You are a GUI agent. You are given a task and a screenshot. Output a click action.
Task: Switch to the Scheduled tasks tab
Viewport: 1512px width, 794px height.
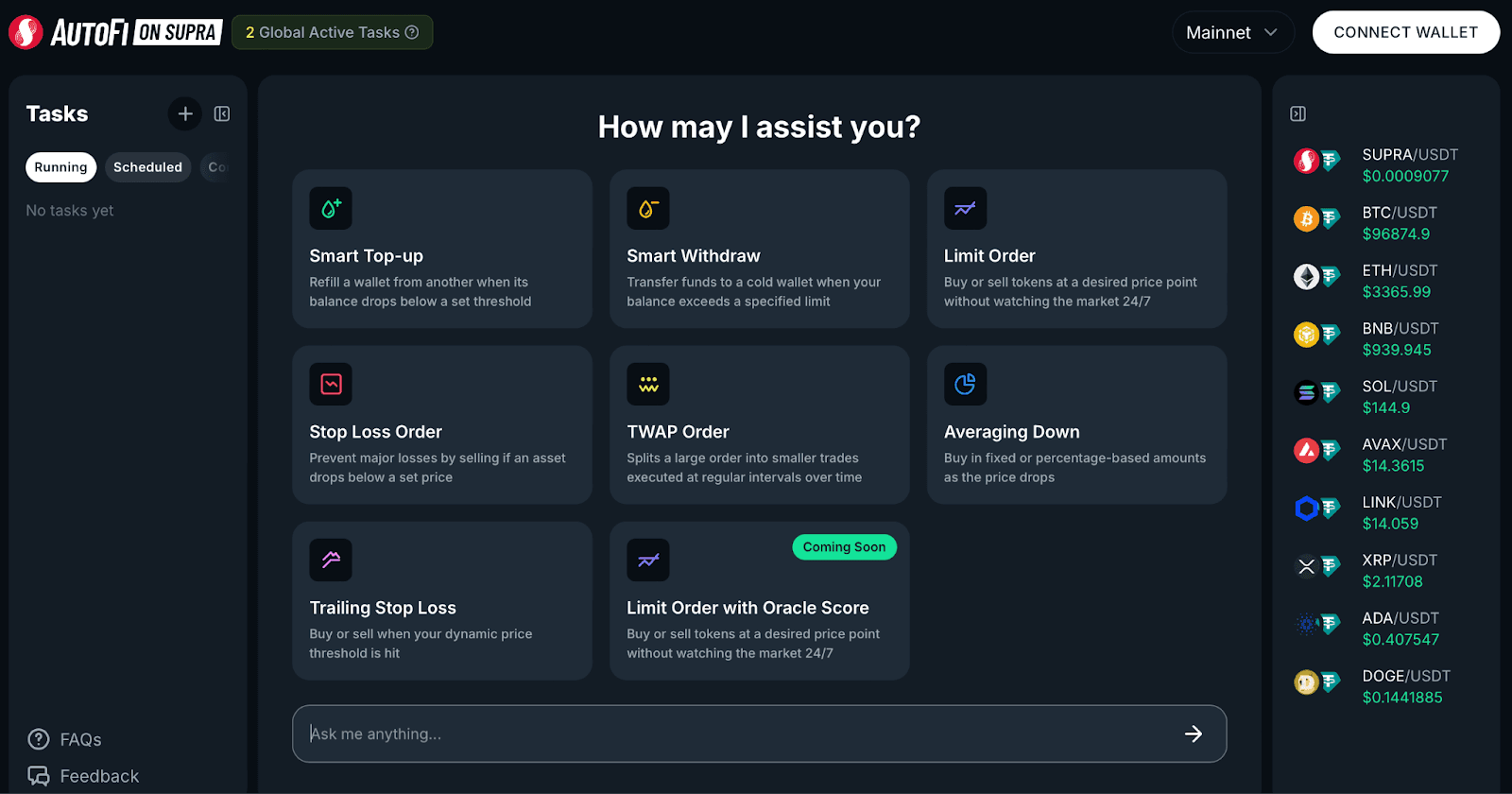[x=147, y=167]
